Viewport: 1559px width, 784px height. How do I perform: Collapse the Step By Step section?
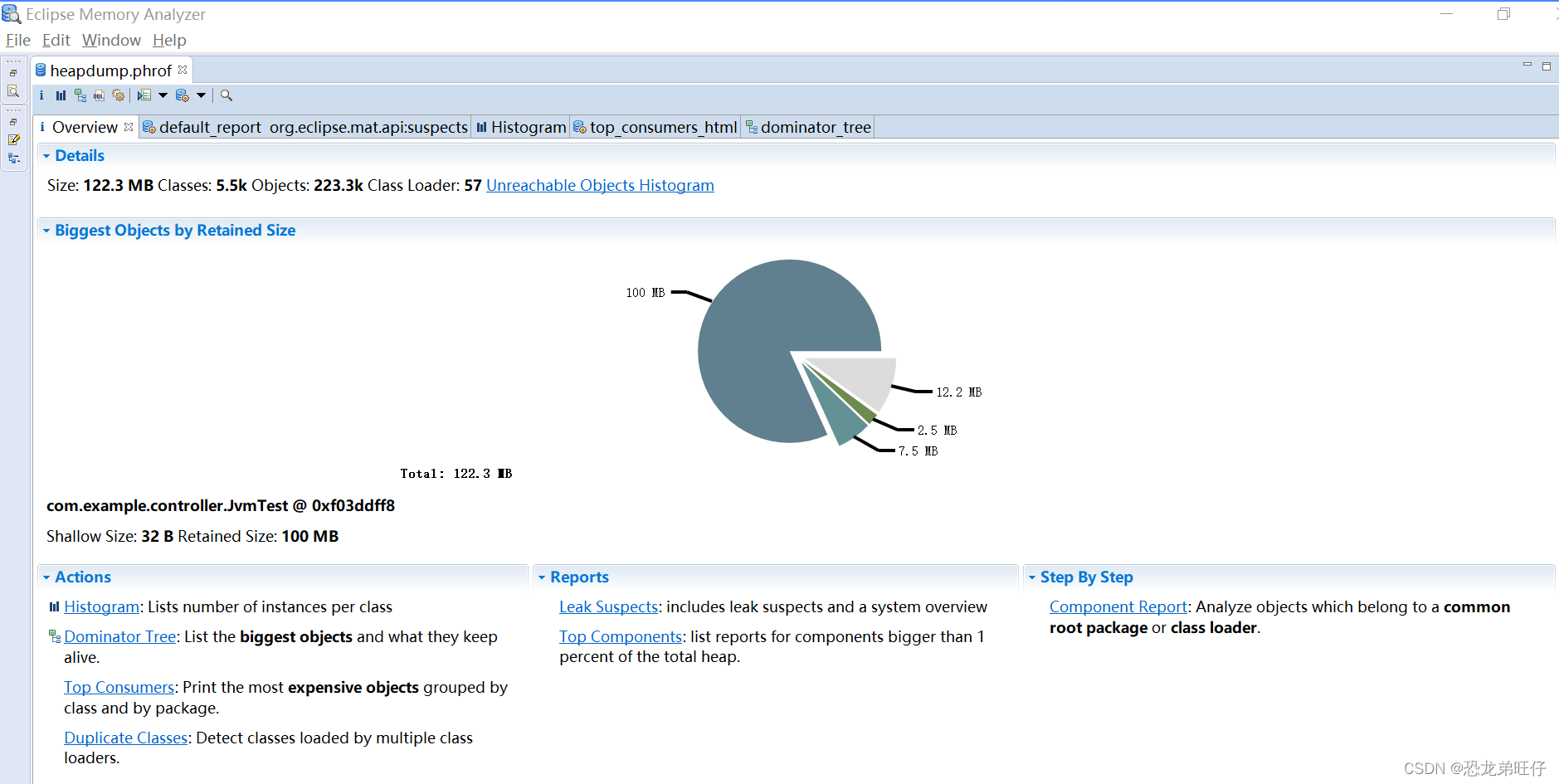1034,577
